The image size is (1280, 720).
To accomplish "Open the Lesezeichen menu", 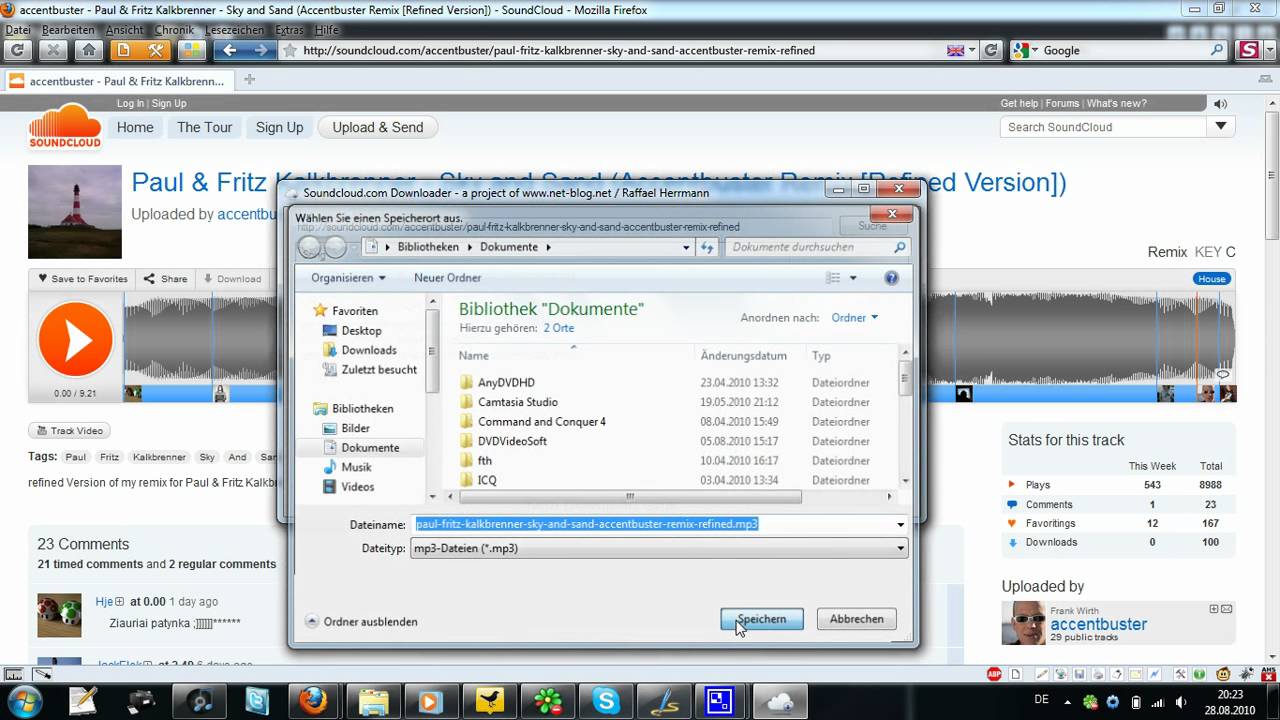I will [x=236, y=30].
